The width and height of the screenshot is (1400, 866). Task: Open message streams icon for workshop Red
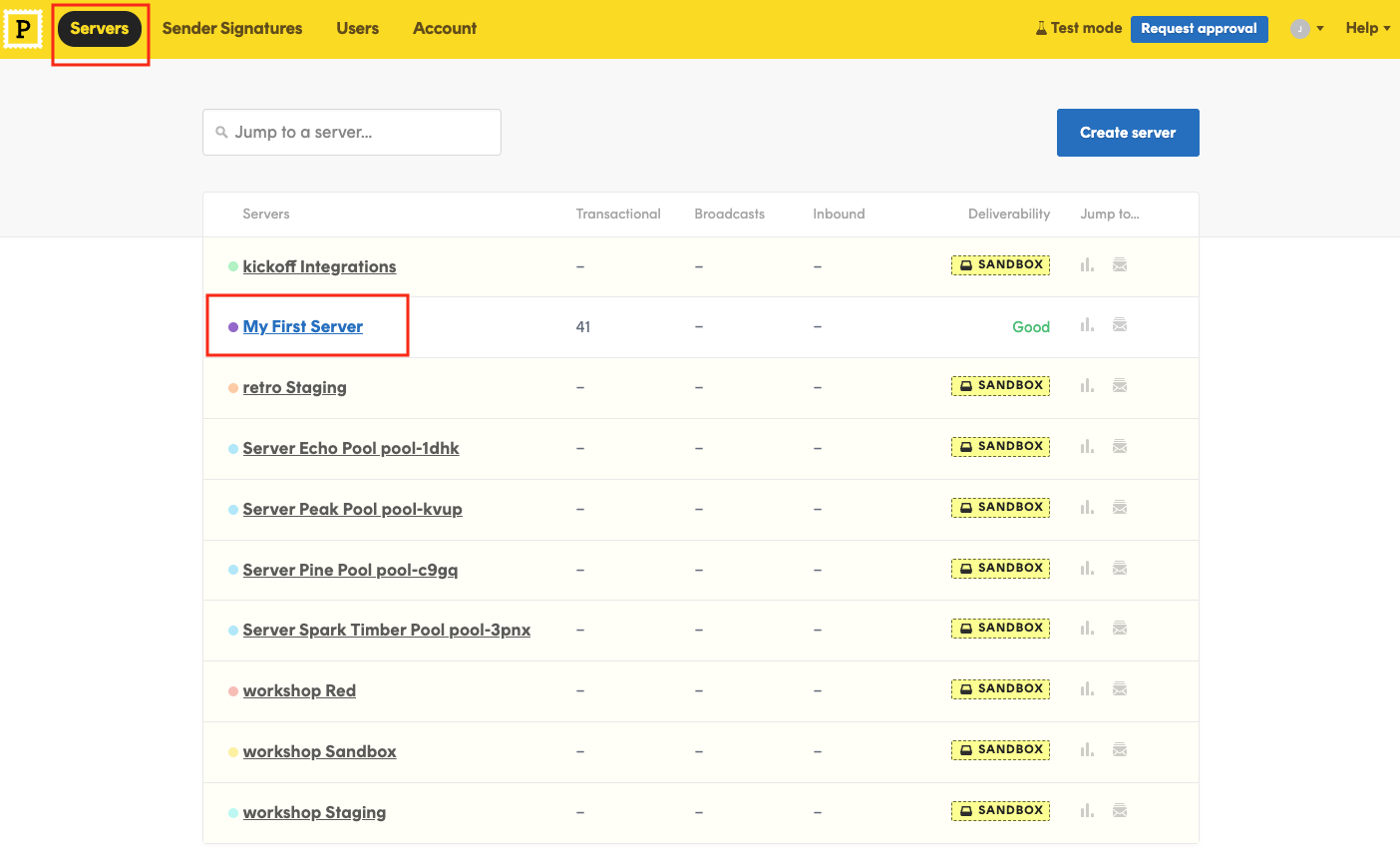[1120, 688]
